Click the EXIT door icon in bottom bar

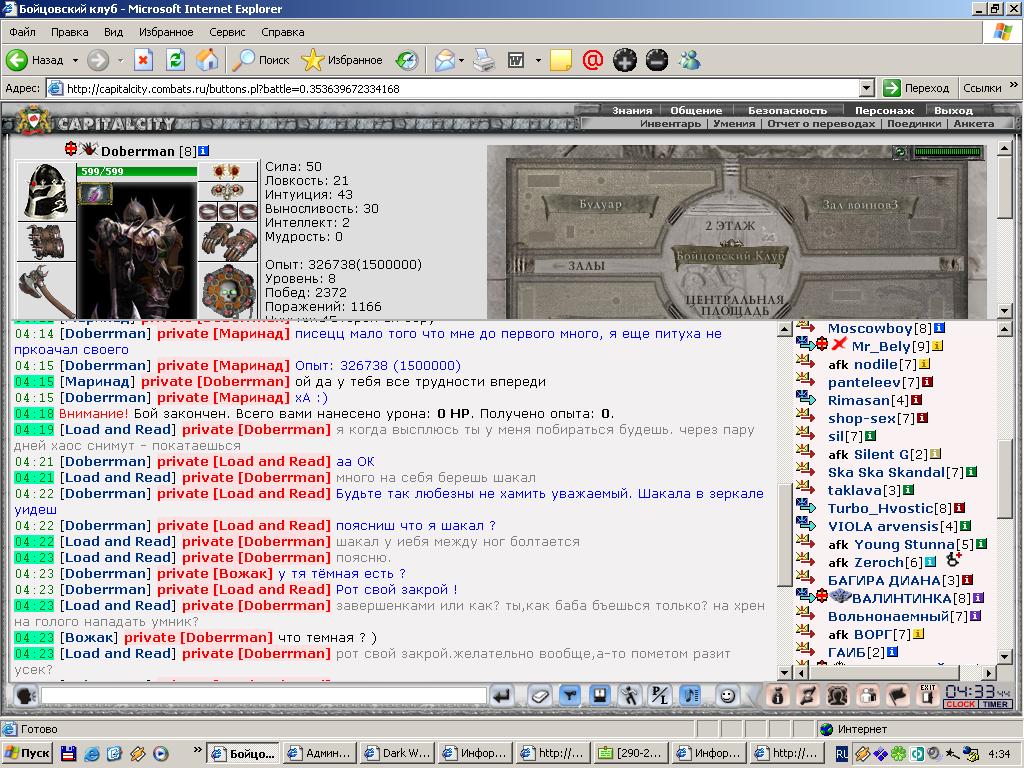tap(927, 696)
